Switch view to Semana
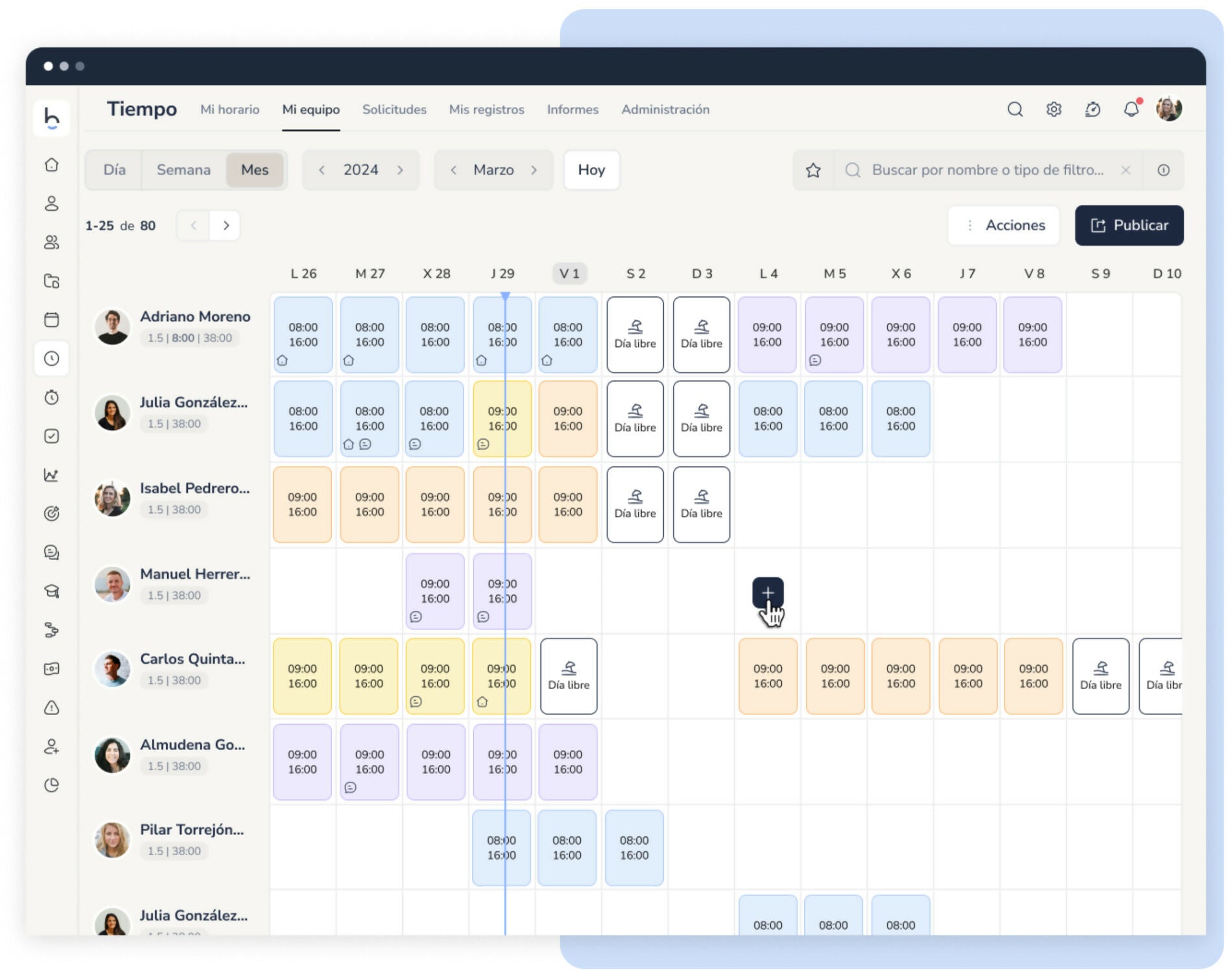This screenshot has width=1232, height=977. (x=184, y=170)
